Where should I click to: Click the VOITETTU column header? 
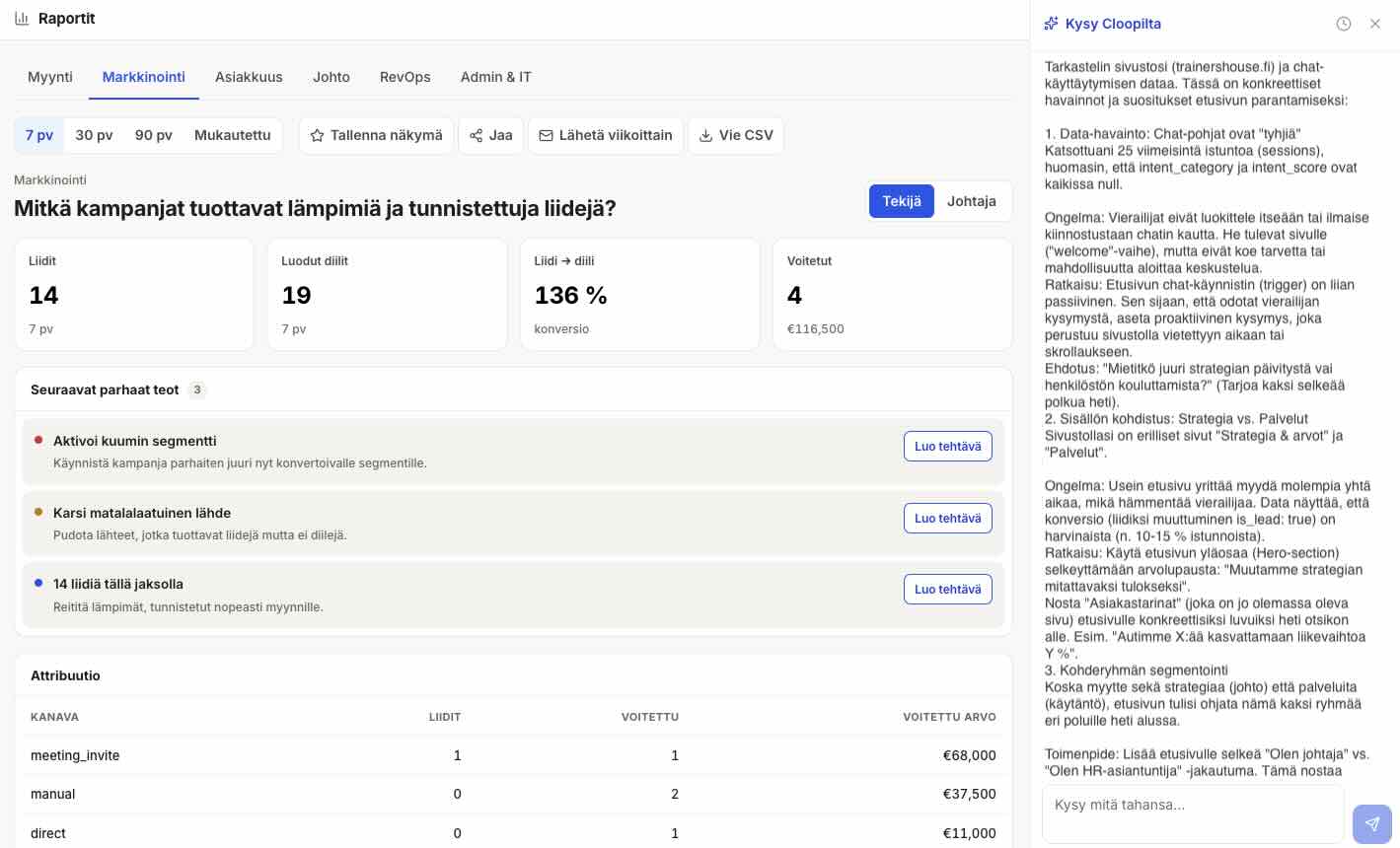pos(650,717)
